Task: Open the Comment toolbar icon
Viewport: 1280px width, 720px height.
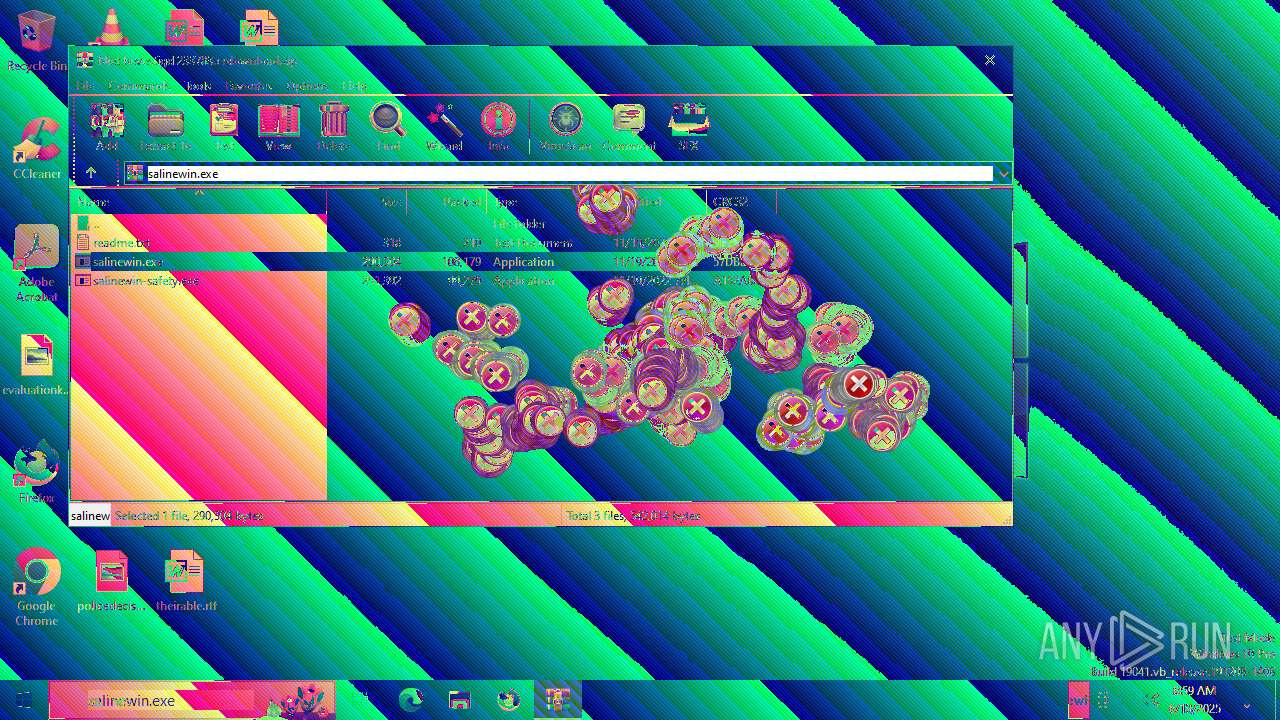Action: [x=629, y=127]
